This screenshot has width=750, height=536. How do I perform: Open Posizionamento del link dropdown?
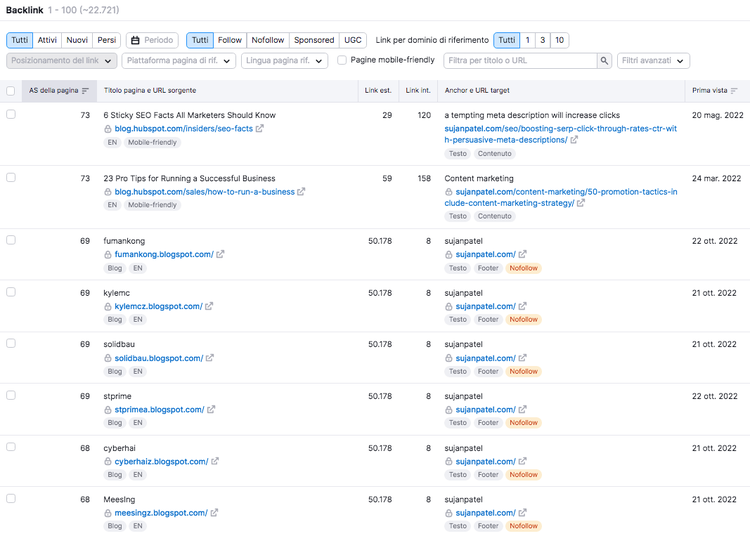[x=62, y=61]
